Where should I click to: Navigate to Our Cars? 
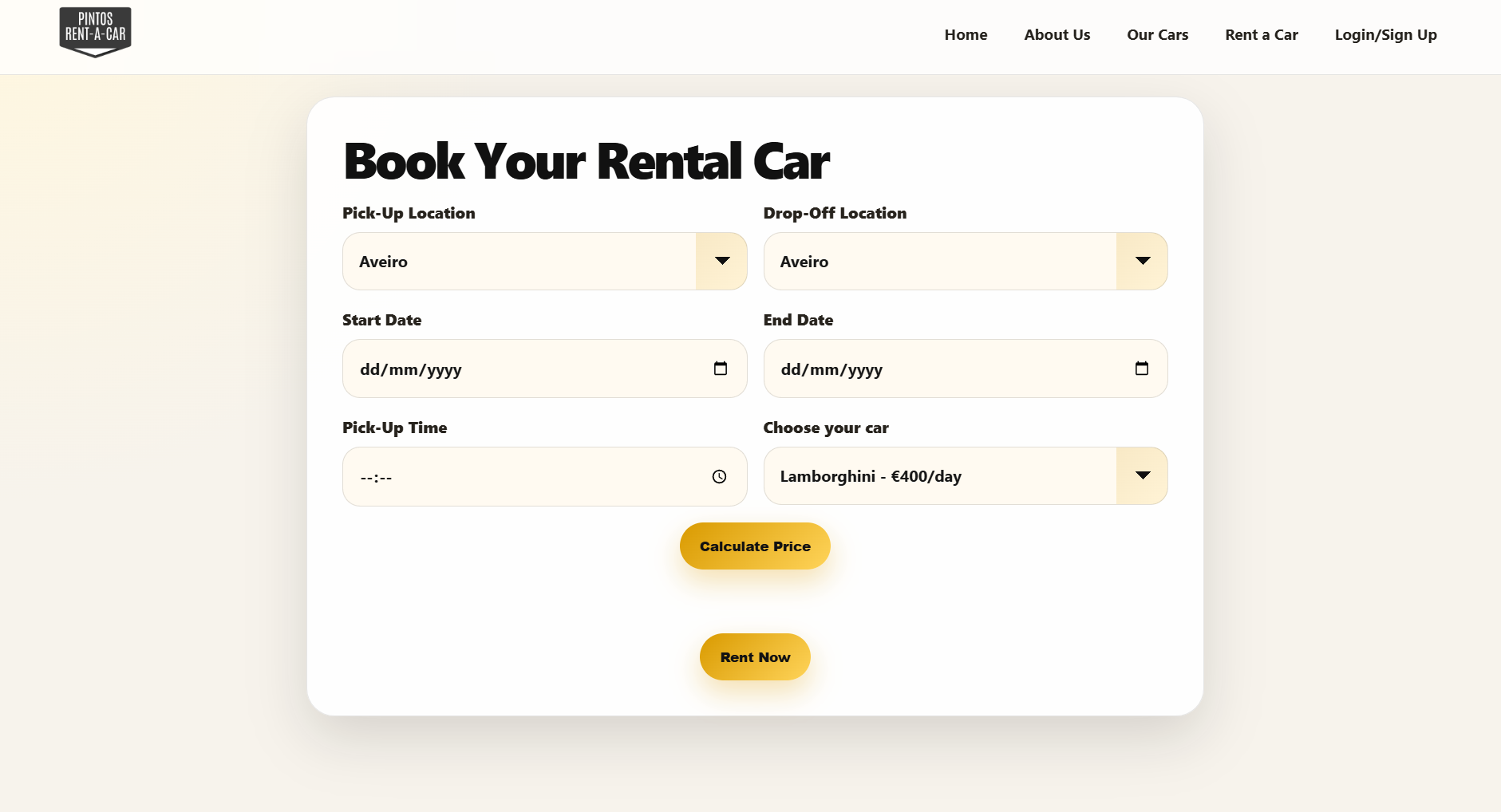tap(1158, 35)
